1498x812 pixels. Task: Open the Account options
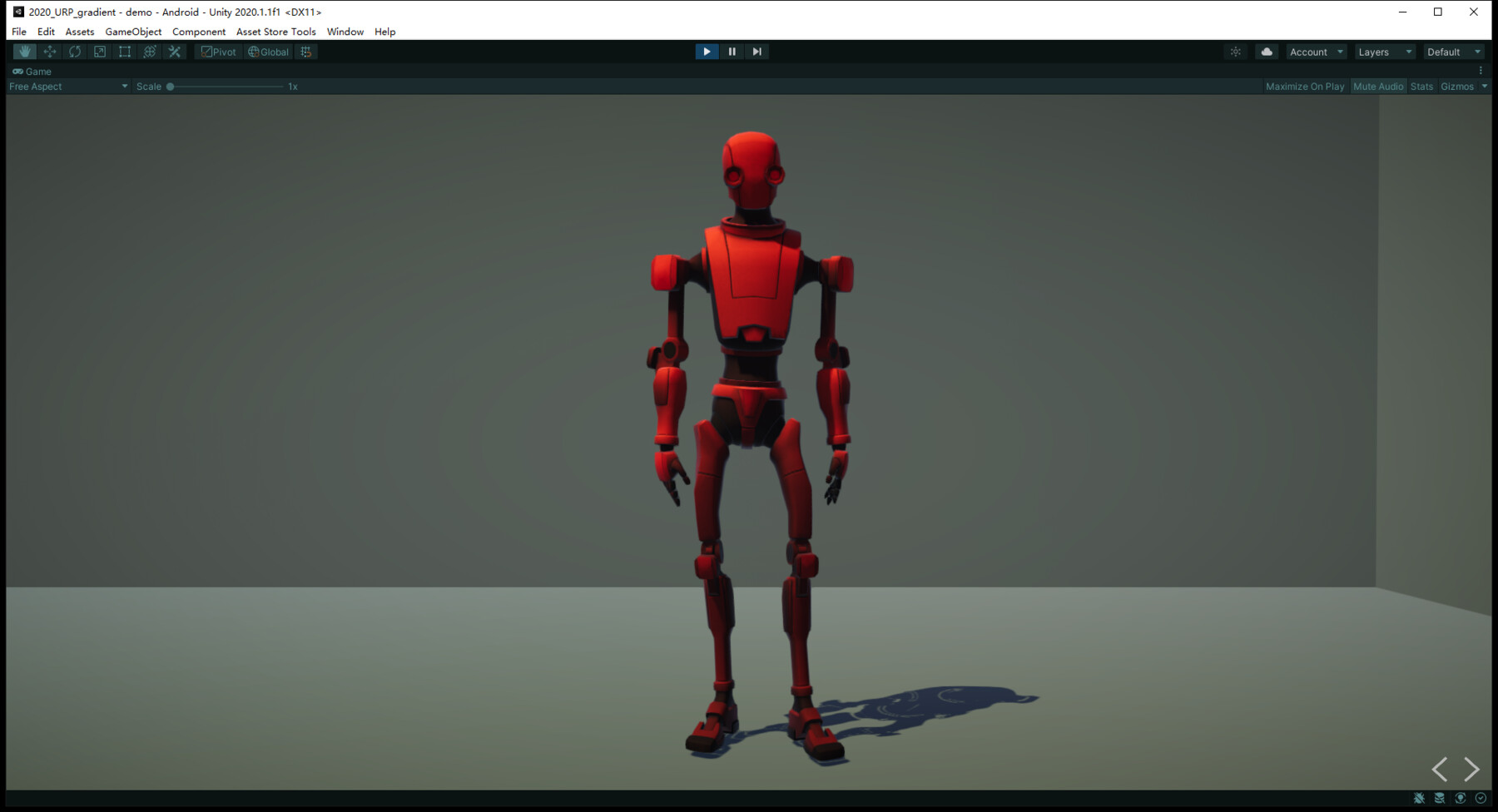pyautogui.click(x=1315, y=51)
